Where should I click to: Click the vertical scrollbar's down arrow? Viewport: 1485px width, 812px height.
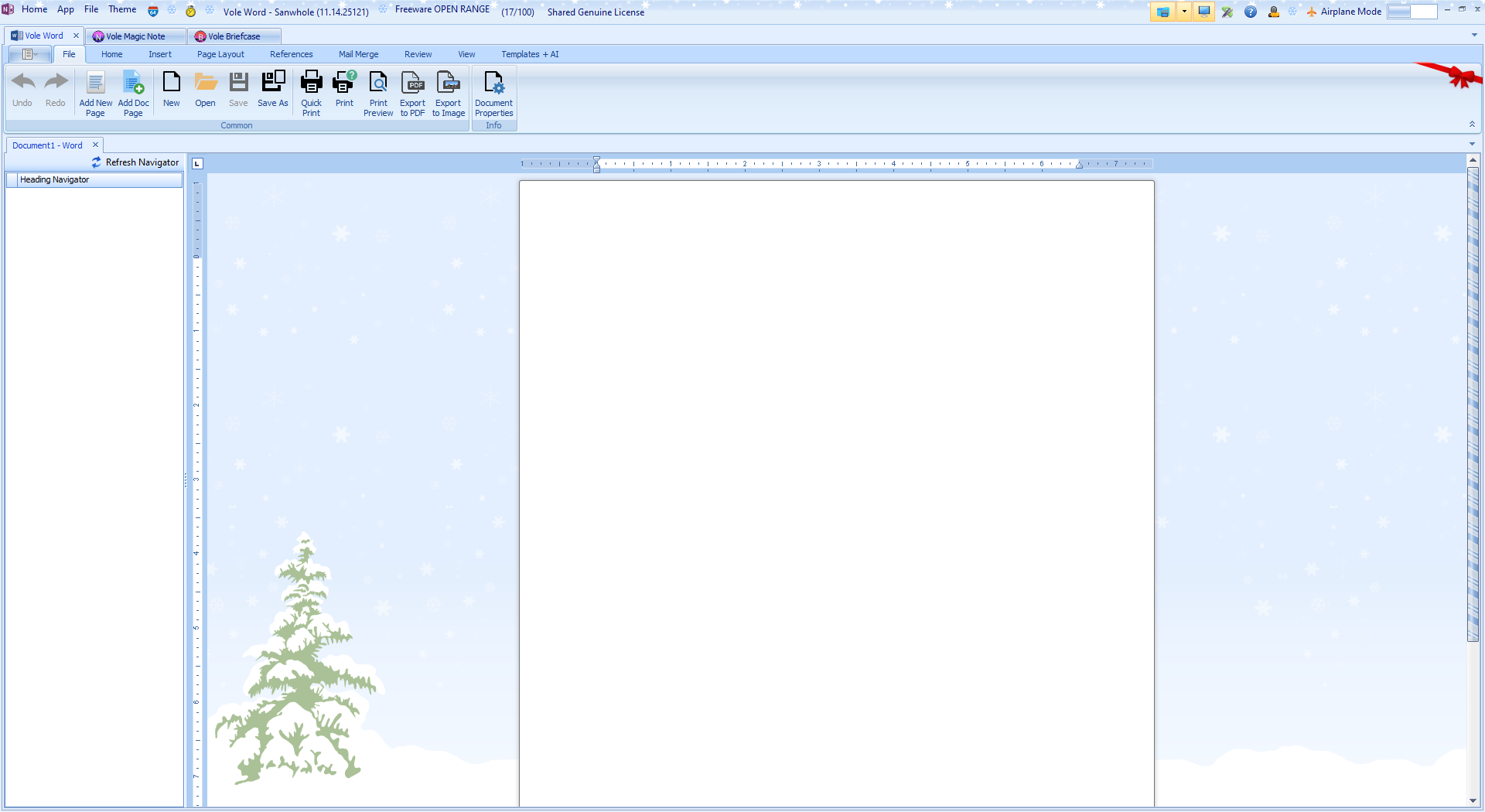point(1473,801)
